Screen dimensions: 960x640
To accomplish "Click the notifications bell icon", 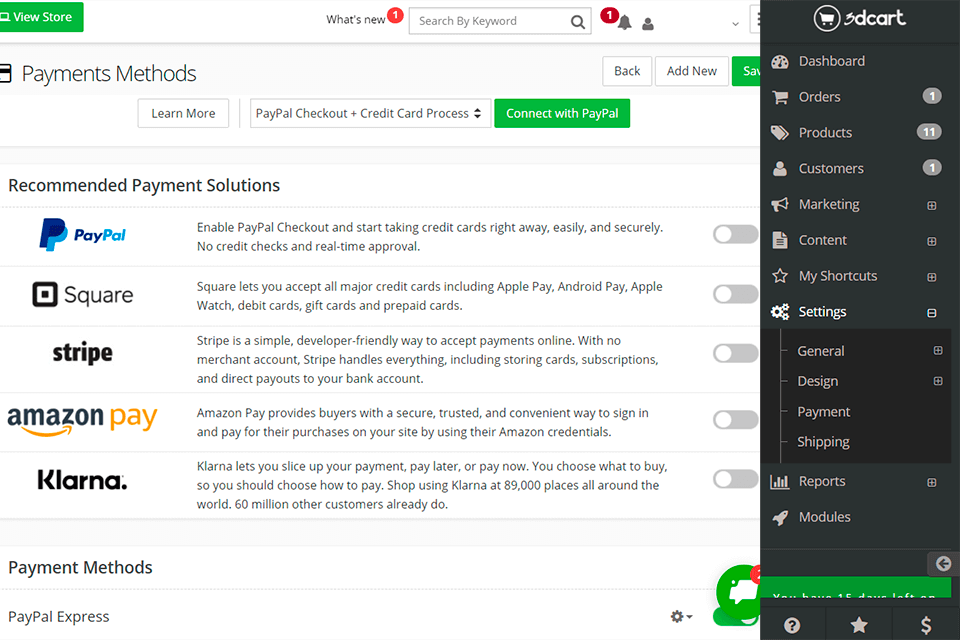I will 624,22.
